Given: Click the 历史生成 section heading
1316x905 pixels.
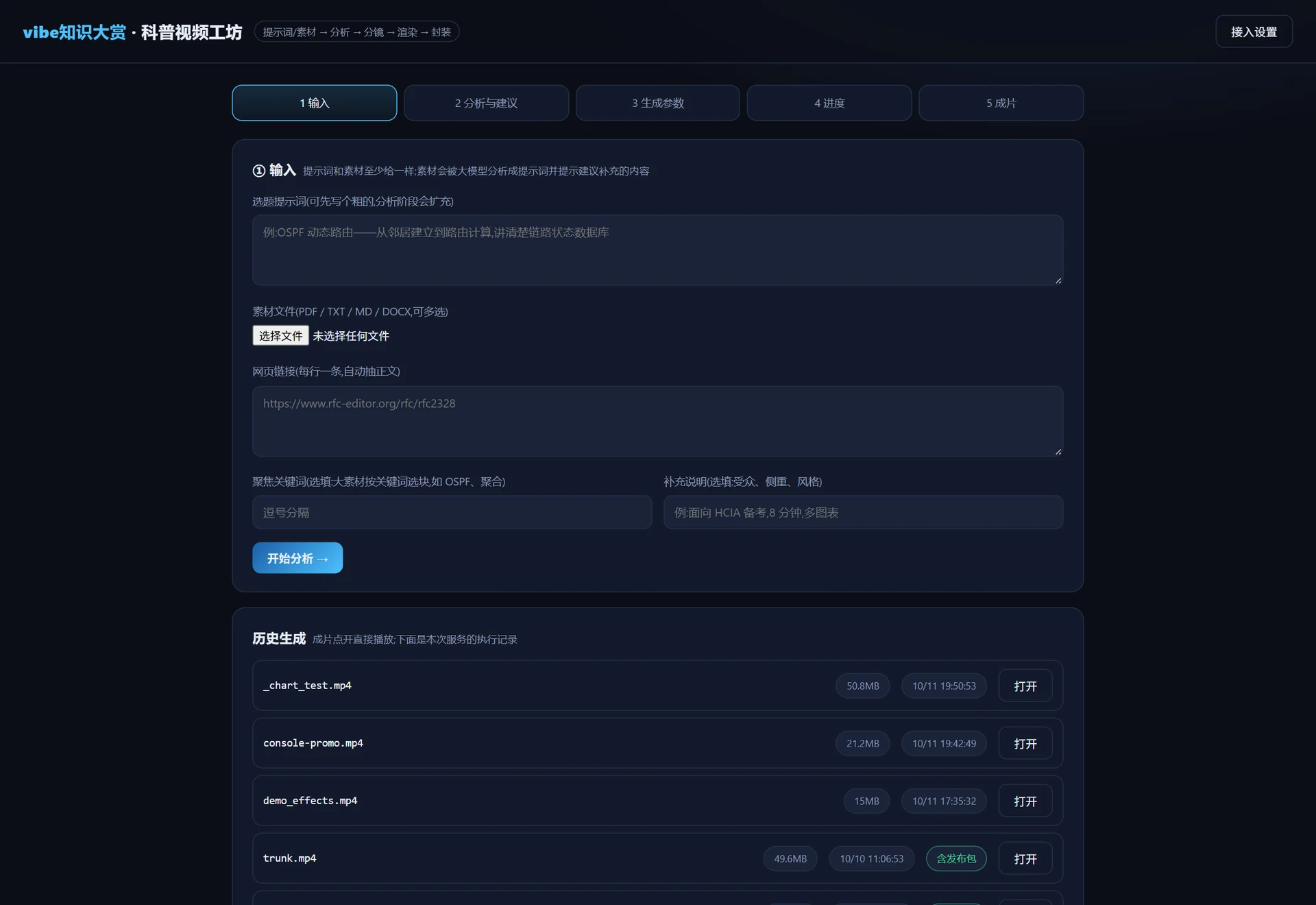Looking at the screenshot, I should click(279, 638).
